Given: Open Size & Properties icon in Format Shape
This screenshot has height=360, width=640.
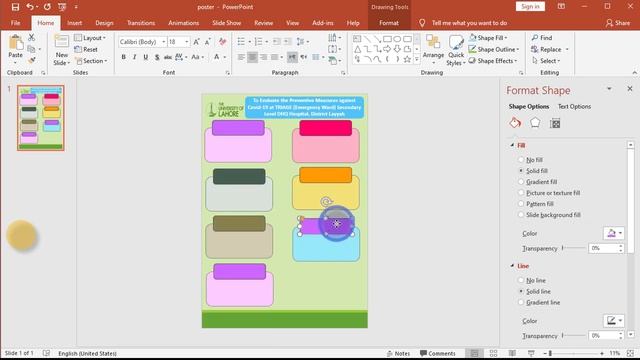Looking at the screenshot, I should click(x=555, y=123).
